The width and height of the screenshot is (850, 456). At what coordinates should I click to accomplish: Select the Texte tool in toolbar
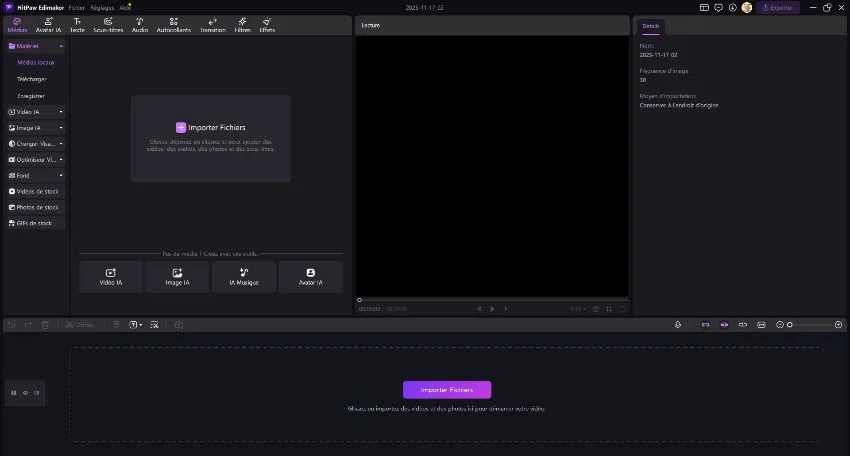[77, 25]
